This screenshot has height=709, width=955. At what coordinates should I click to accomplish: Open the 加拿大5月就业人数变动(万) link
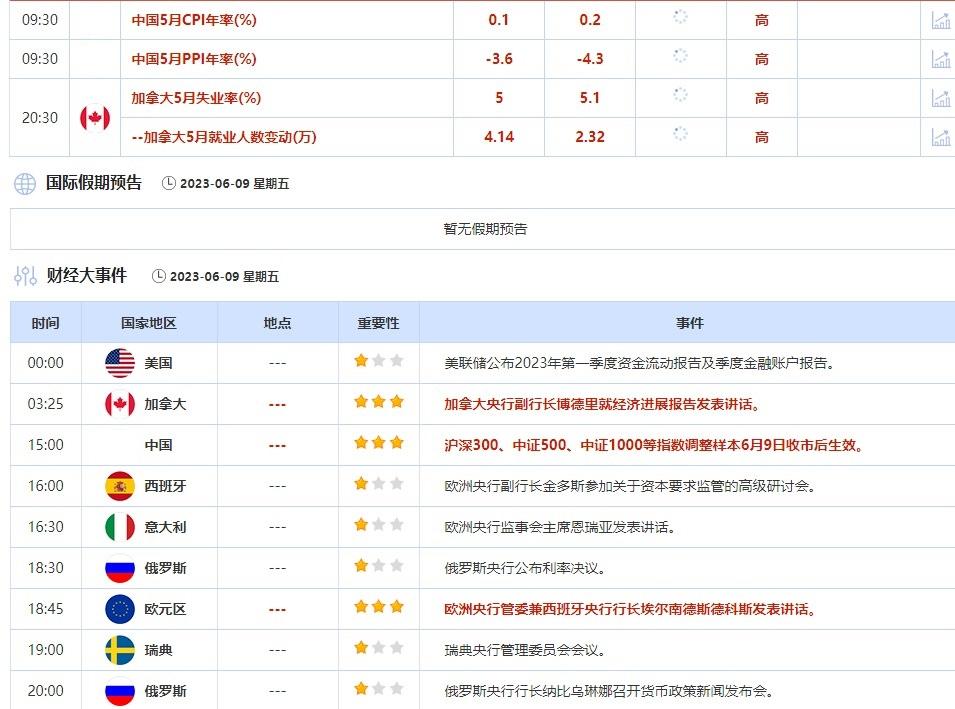[224, 137]
